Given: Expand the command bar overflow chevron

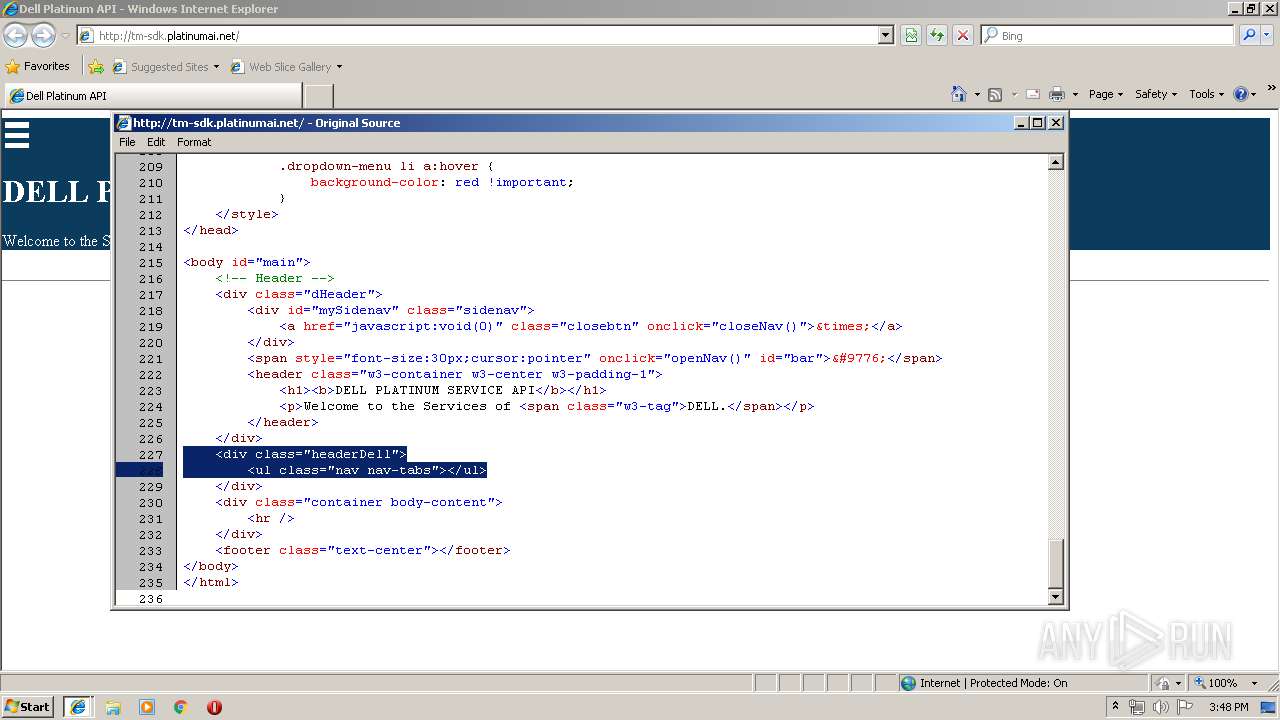Looking at the screenshot, I should pyautogui.click(x=1272, y=89).
